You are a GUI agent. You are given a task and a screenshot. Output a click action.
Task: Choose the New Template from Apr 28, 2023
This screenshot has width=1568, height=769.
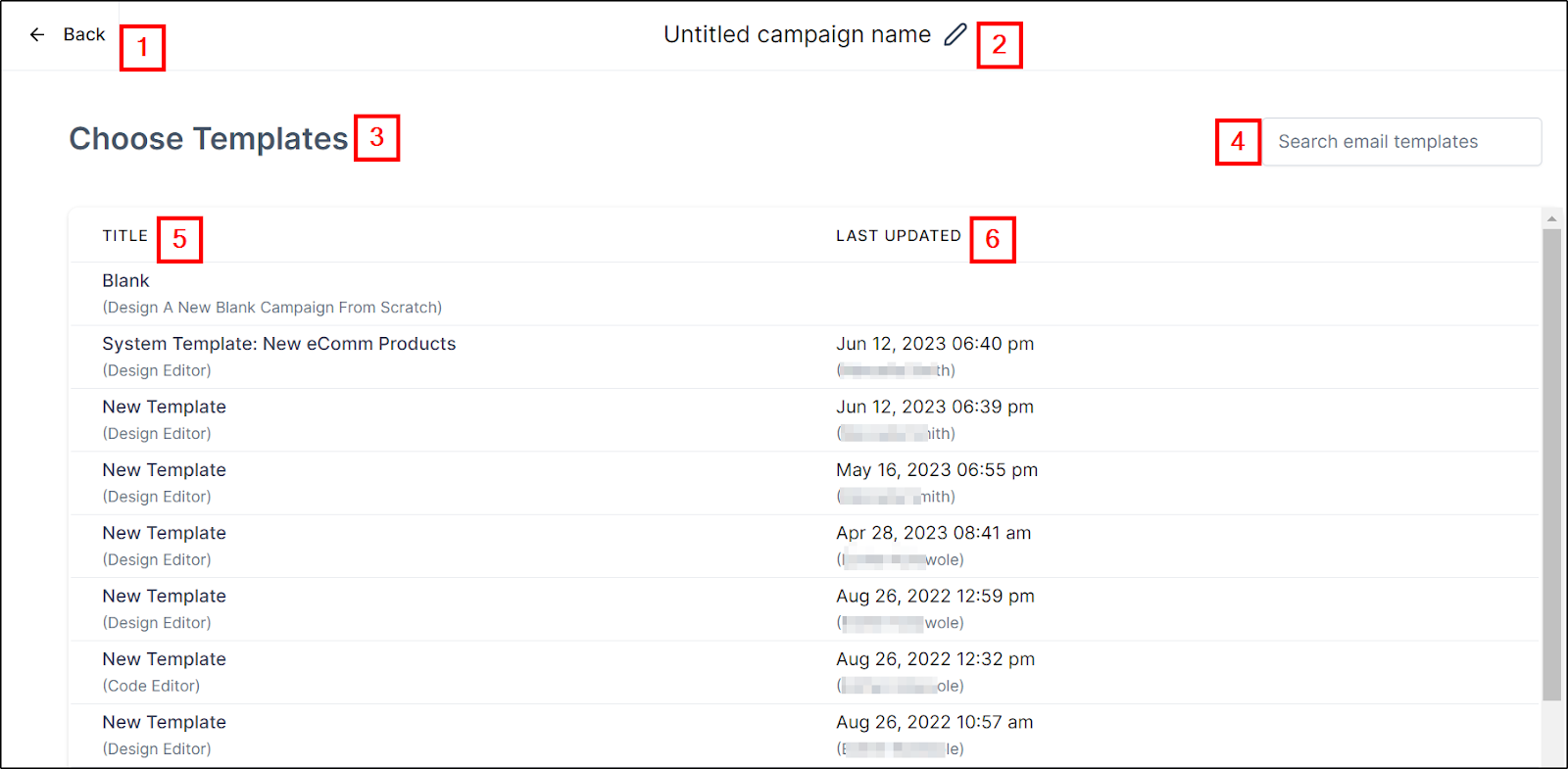[164, 532]
